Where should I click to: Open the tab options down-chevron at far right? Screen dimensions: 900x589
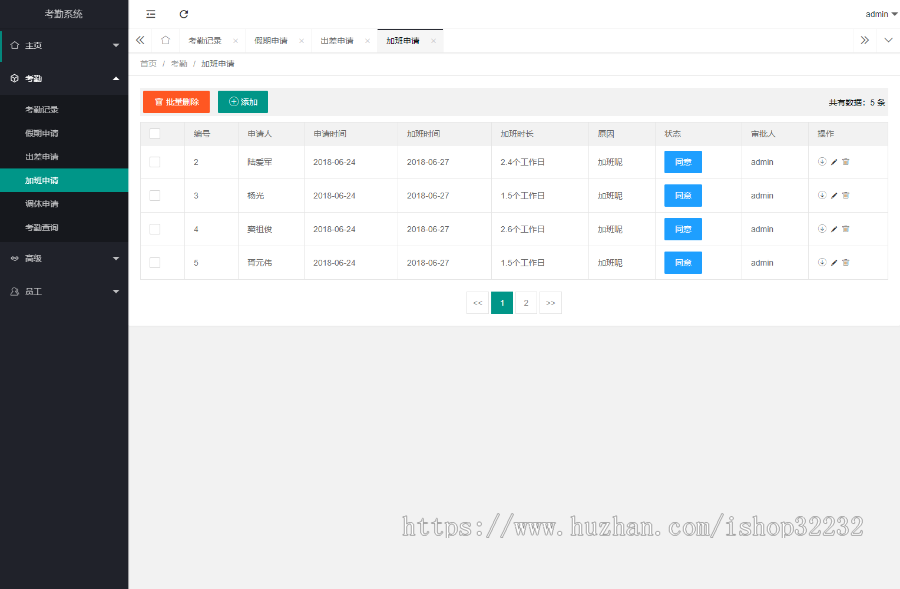888,40
